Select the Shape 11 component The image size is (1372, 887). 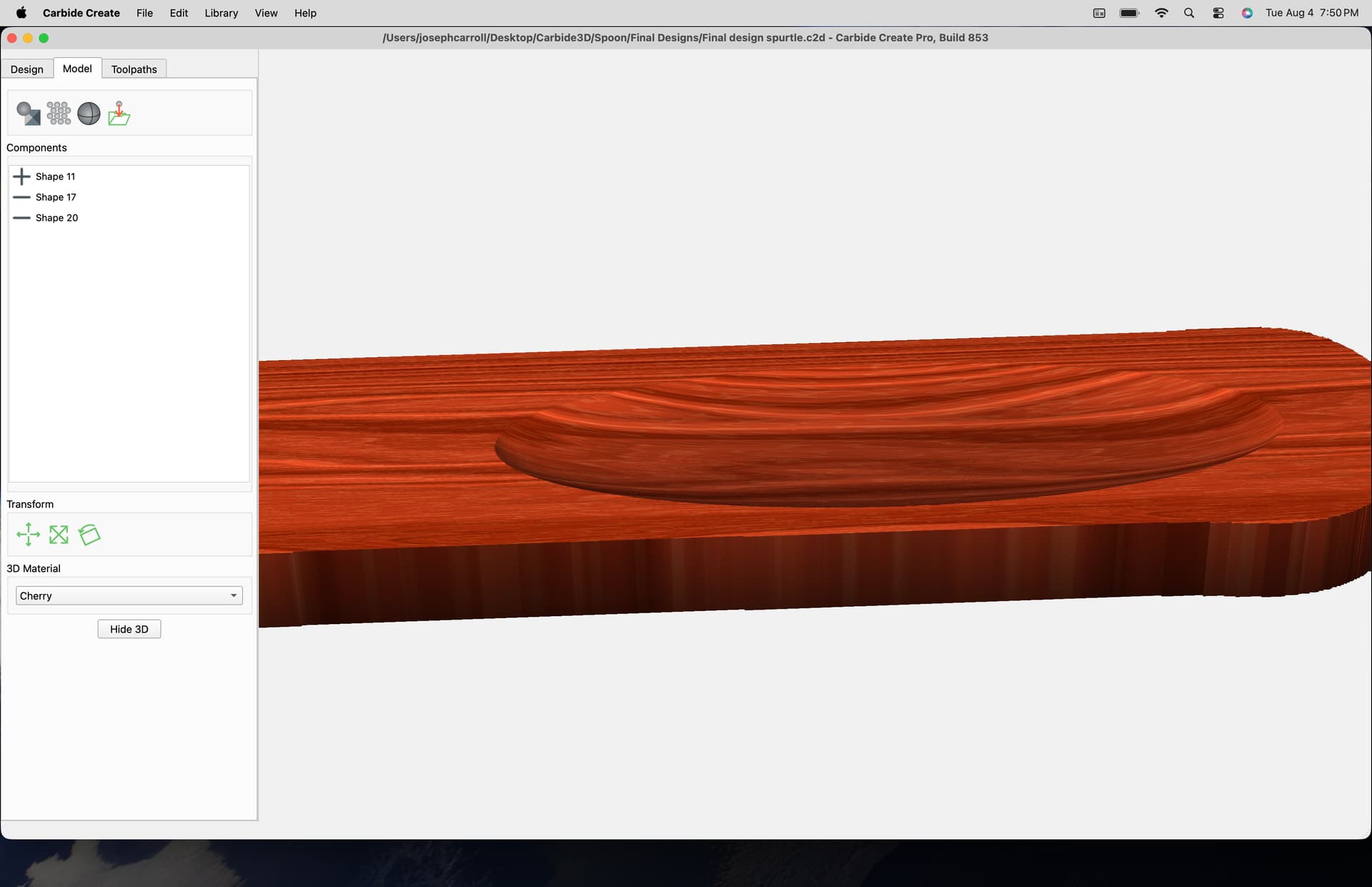tap(129, 177)
